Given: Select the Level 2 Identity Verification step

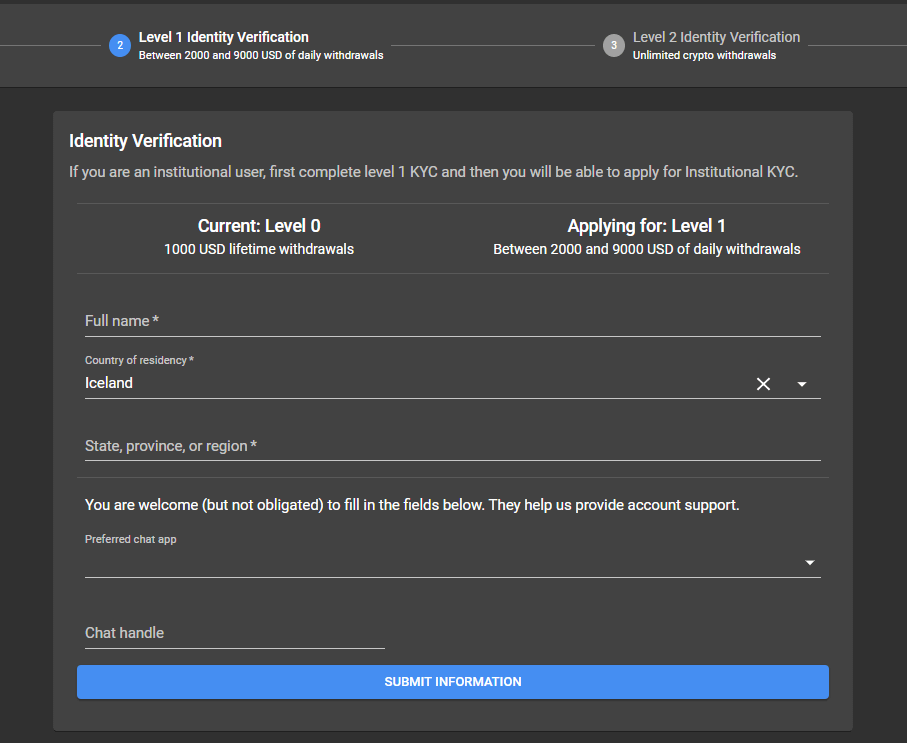Looking at the screenshot, I should (716, 37).
